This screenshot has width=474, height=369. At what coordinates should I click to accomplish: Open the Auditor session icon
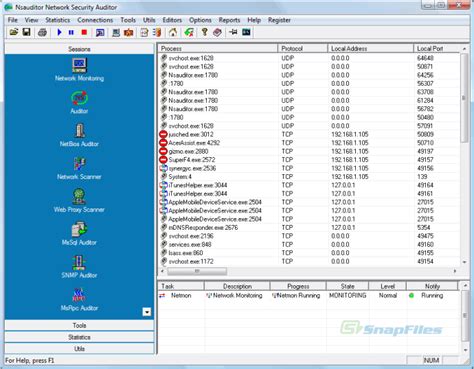point(79,103)
